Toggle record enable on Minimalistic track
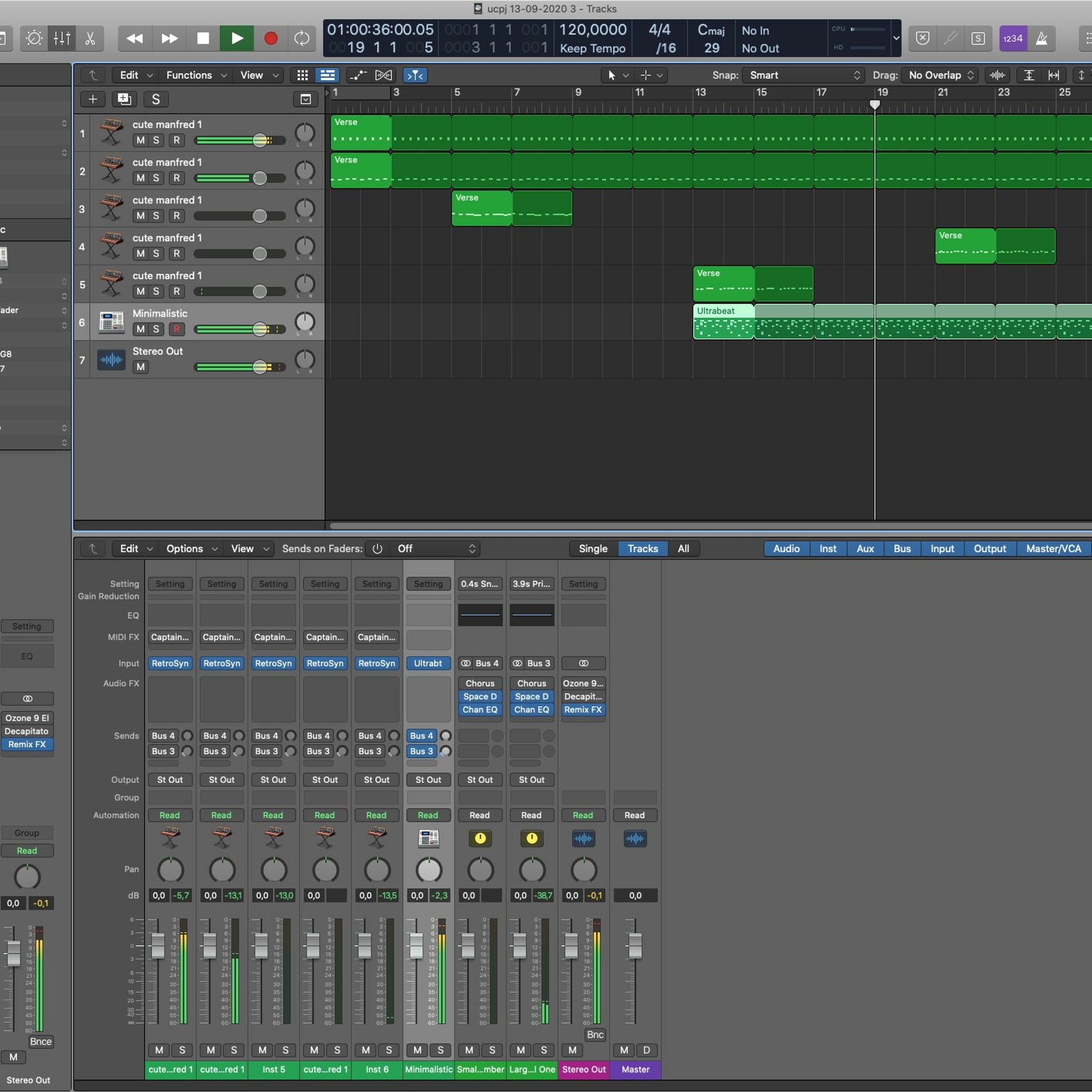1092x1092 pixels. point(177,329)
